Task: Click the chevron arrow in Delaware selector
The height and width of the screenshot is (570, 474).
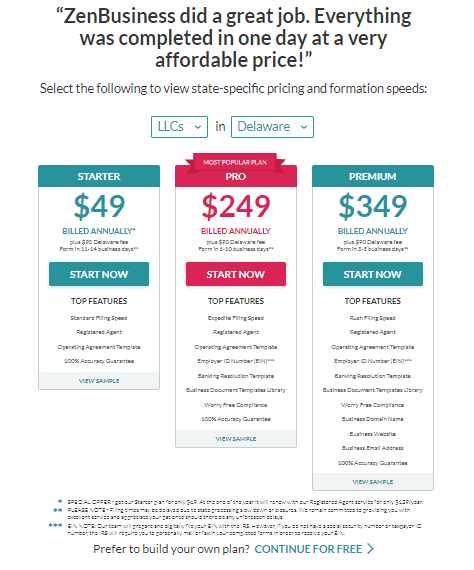Action: pos(304,127)
